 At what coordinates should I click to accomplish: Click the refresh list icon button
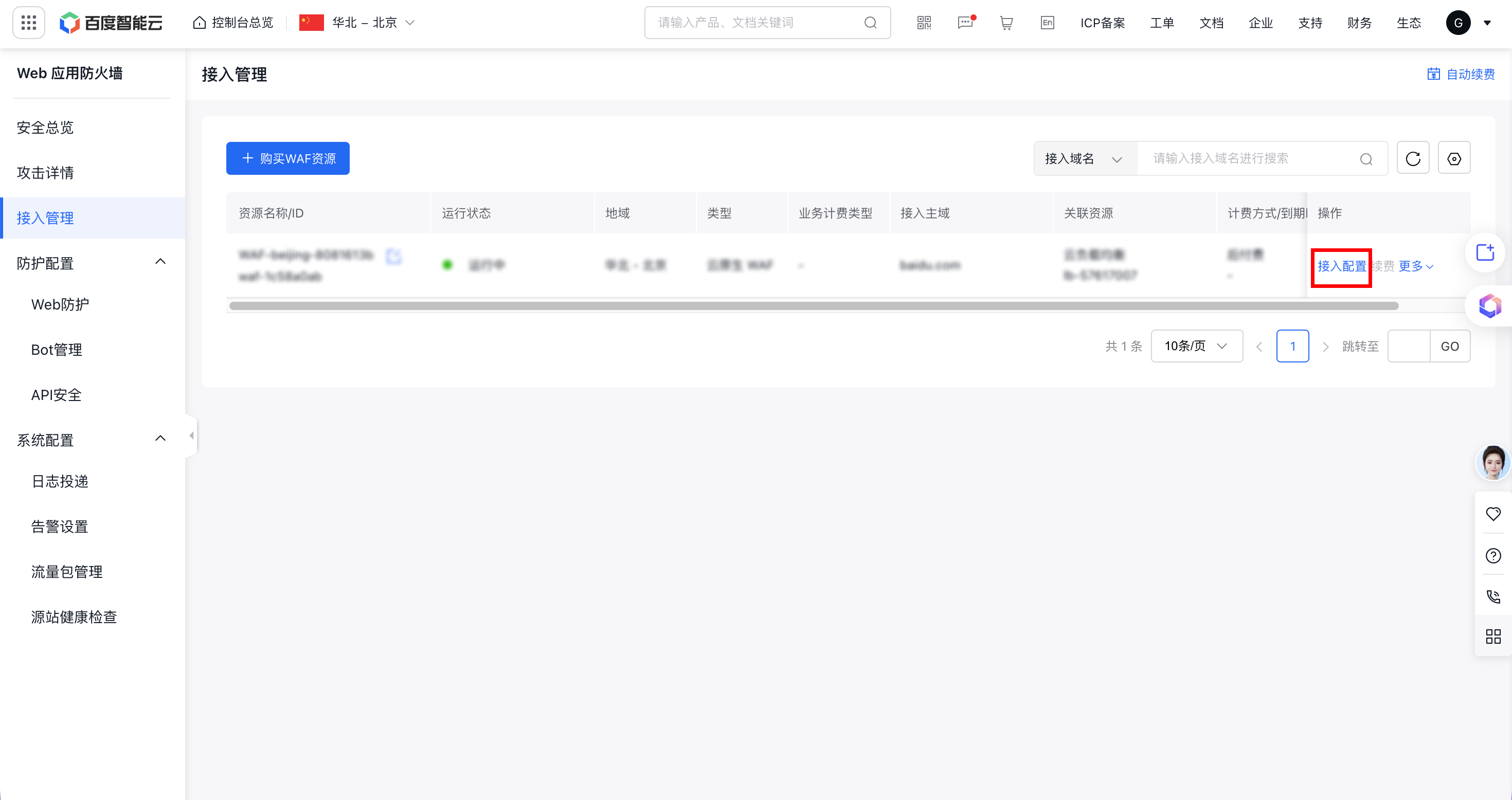[x=1413, y=158]
